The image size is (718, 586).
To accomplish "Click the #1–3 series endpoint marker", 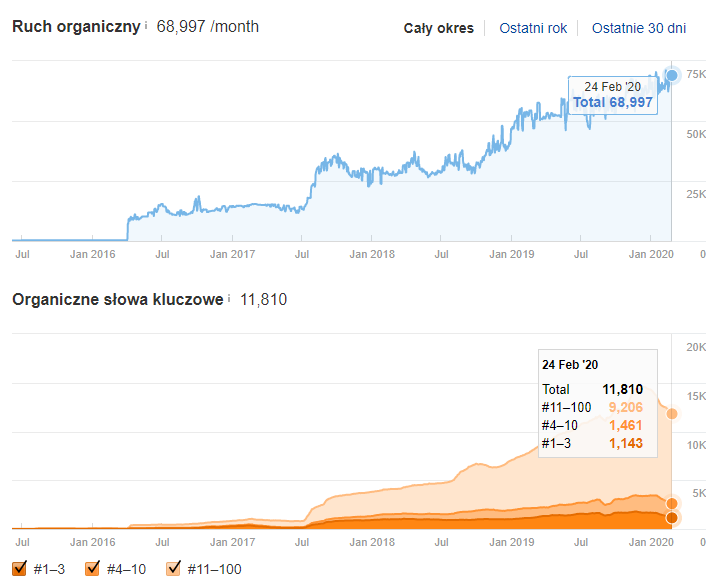I will (x=672, y=518).
